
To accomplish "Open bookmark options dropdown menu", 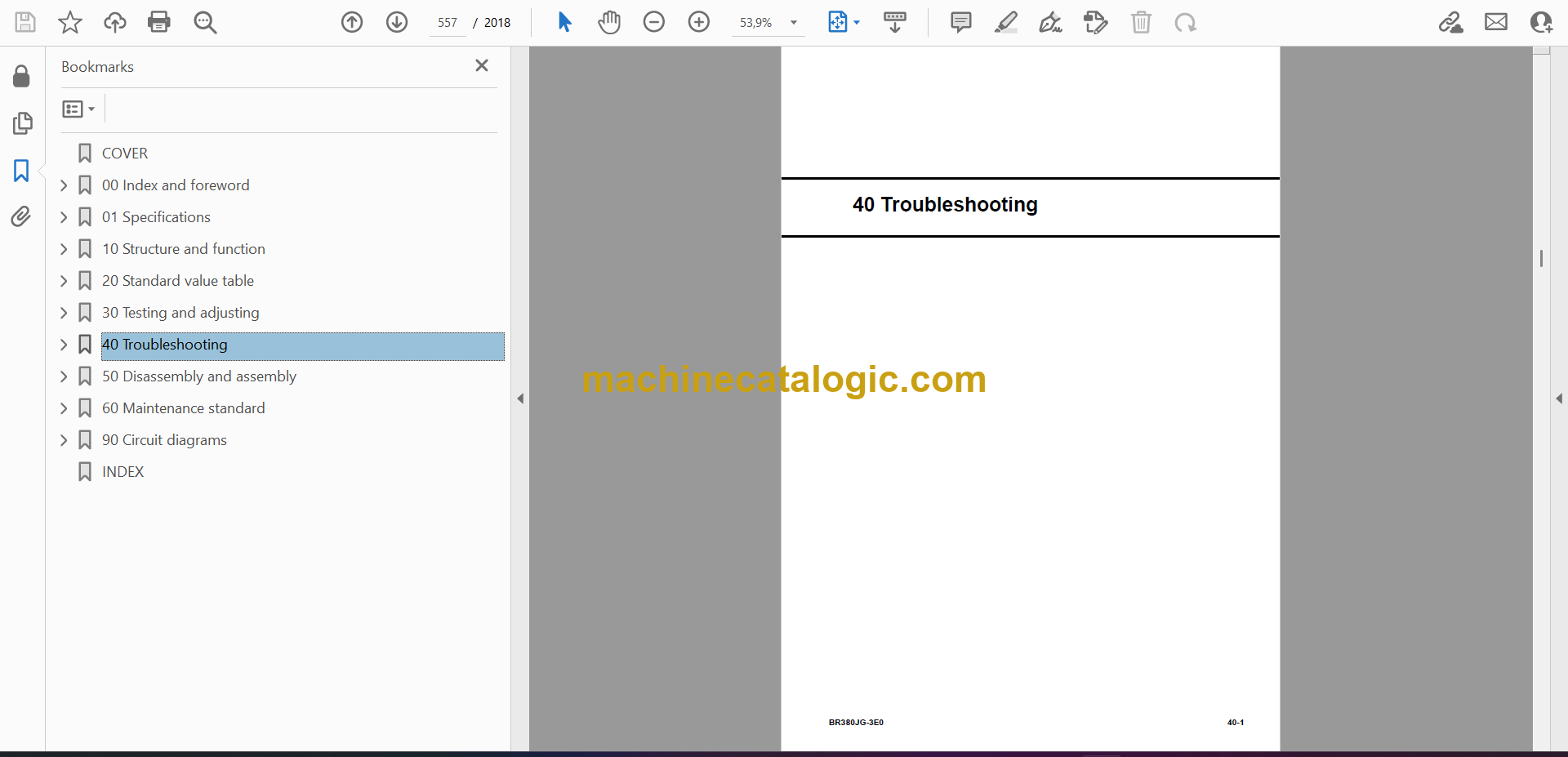I will tap(78, 109).
